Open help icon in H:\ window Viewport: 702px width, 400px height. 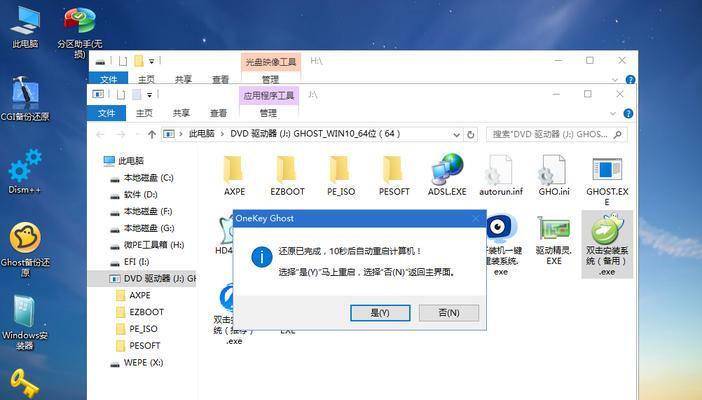(630, 80)
